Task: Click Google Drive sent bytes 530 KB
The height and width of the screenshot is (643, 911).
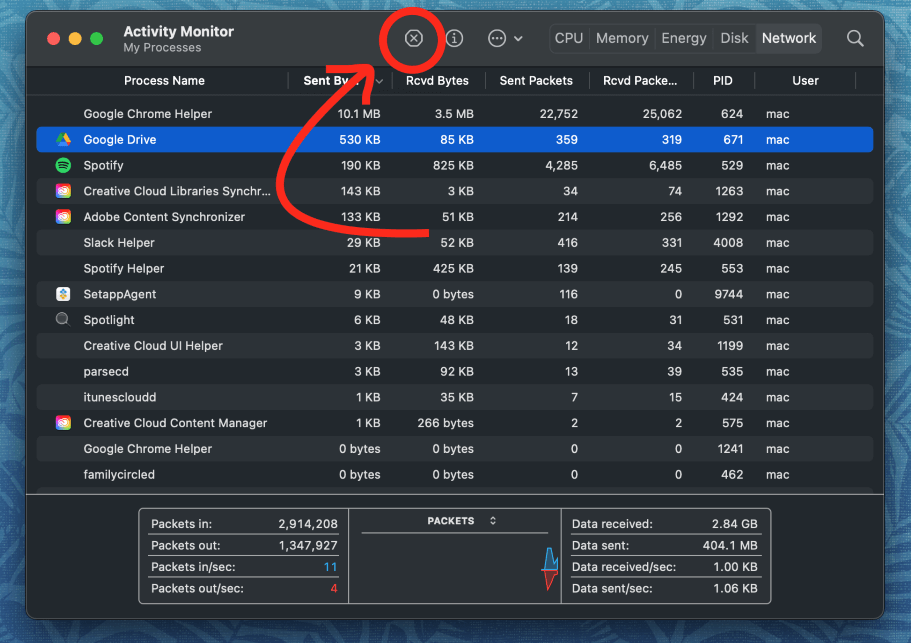Action: point(360,139)
